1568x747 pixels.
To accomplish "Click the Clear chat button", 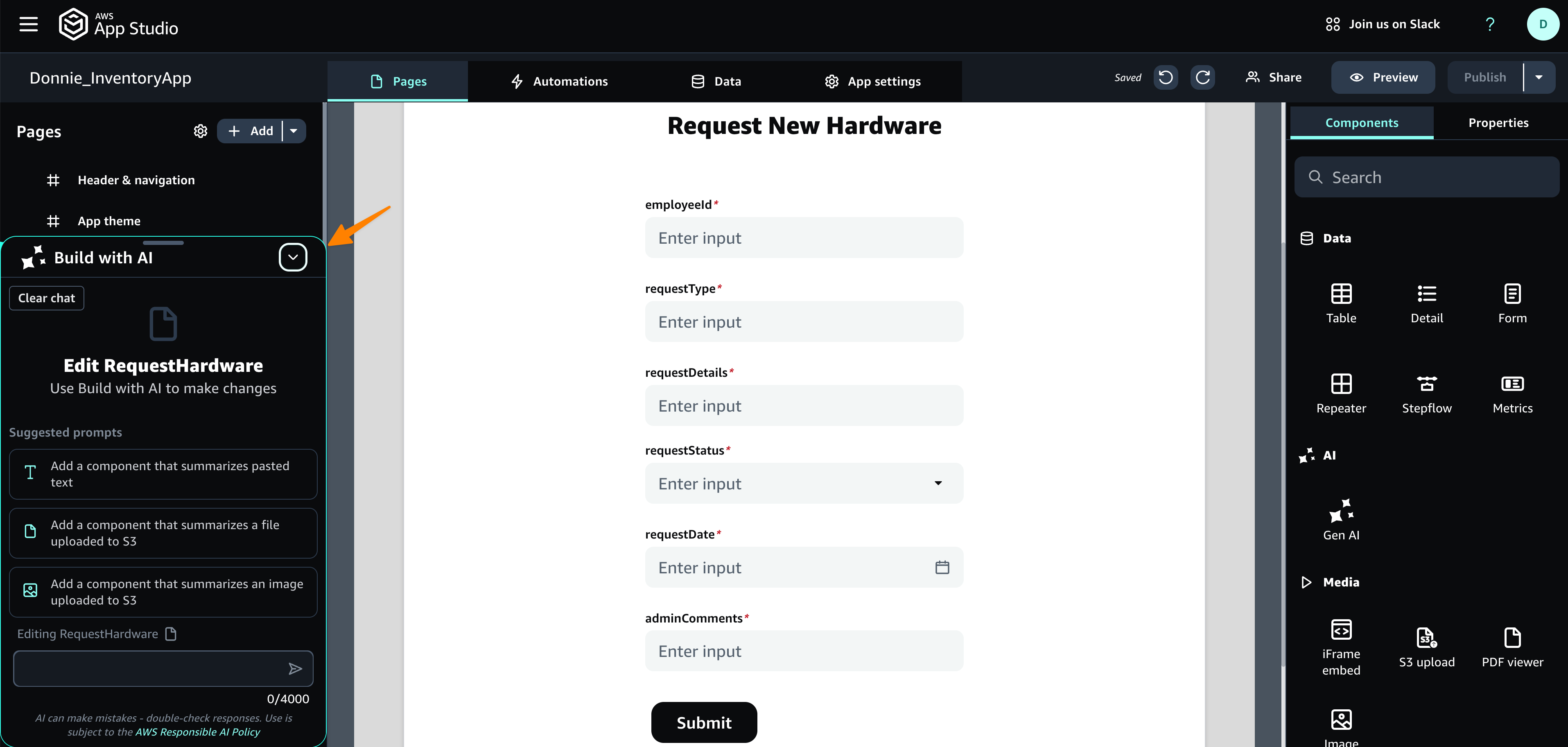I will click(x=46, y=298).
